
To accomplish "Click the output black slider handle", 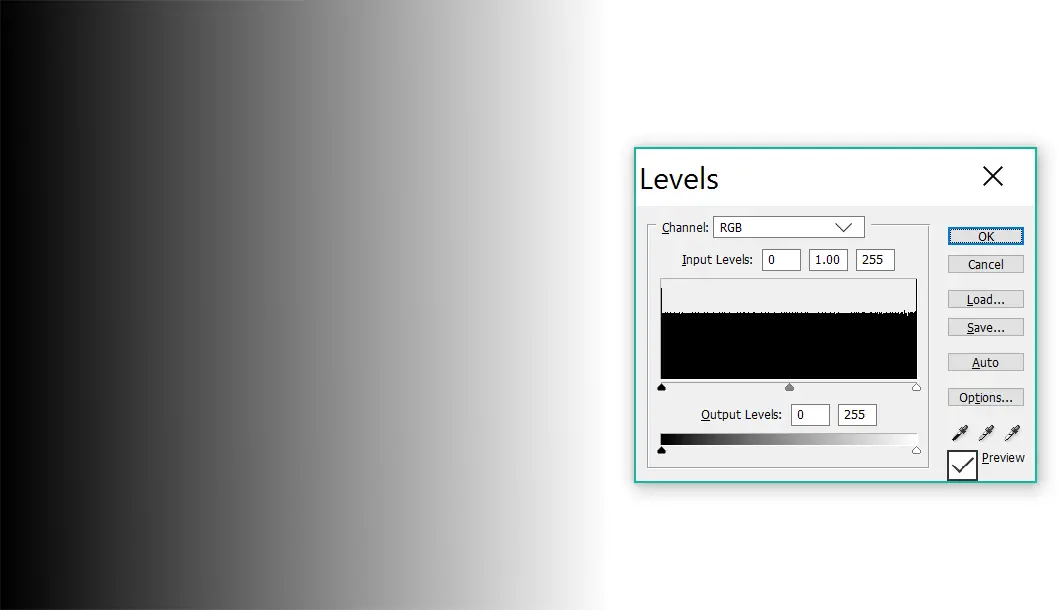I will (662, 450).
